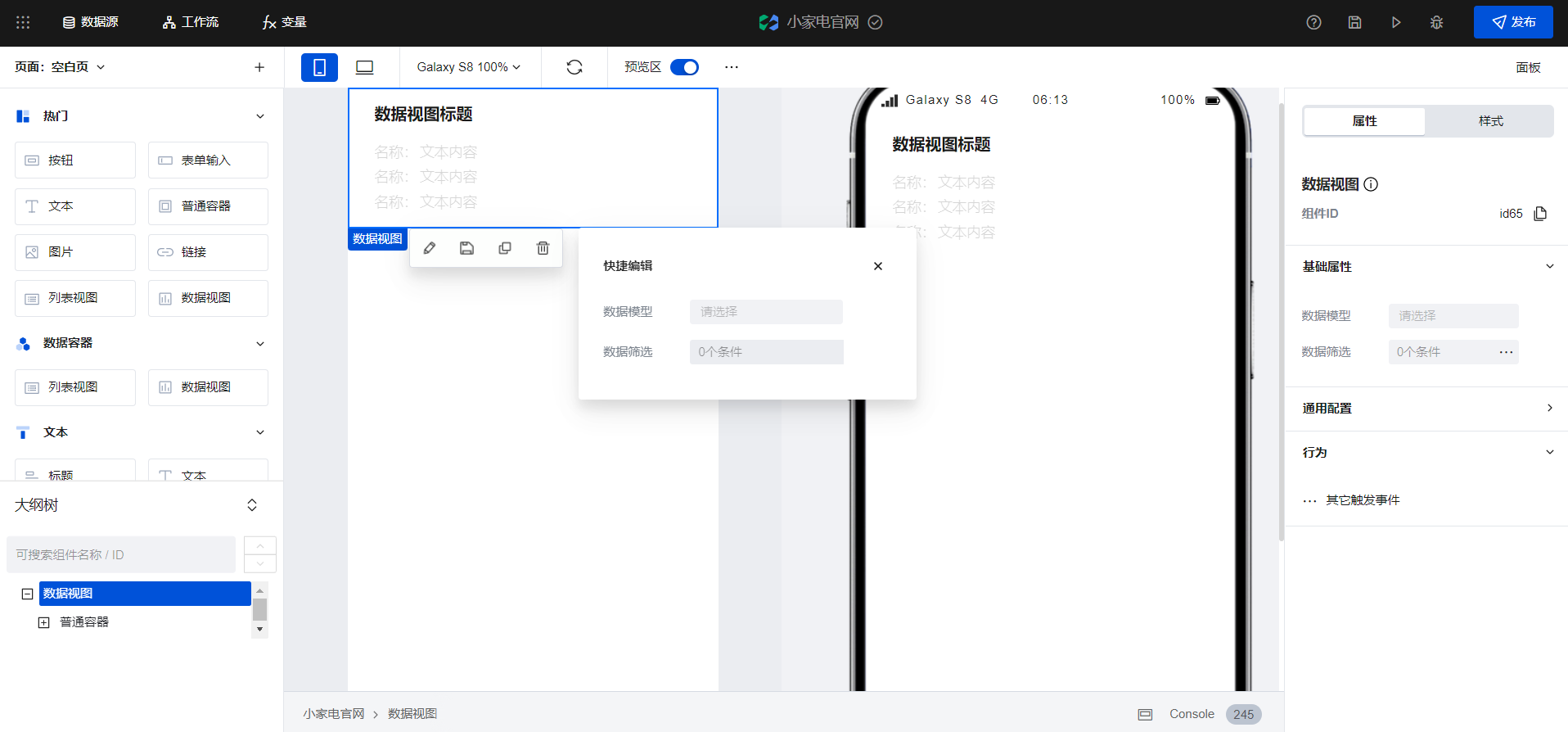Viewport: 1568px width, 732px height.
Task: Select 列表视图 under 数据容器 section
Action: [x=75, y=387]
